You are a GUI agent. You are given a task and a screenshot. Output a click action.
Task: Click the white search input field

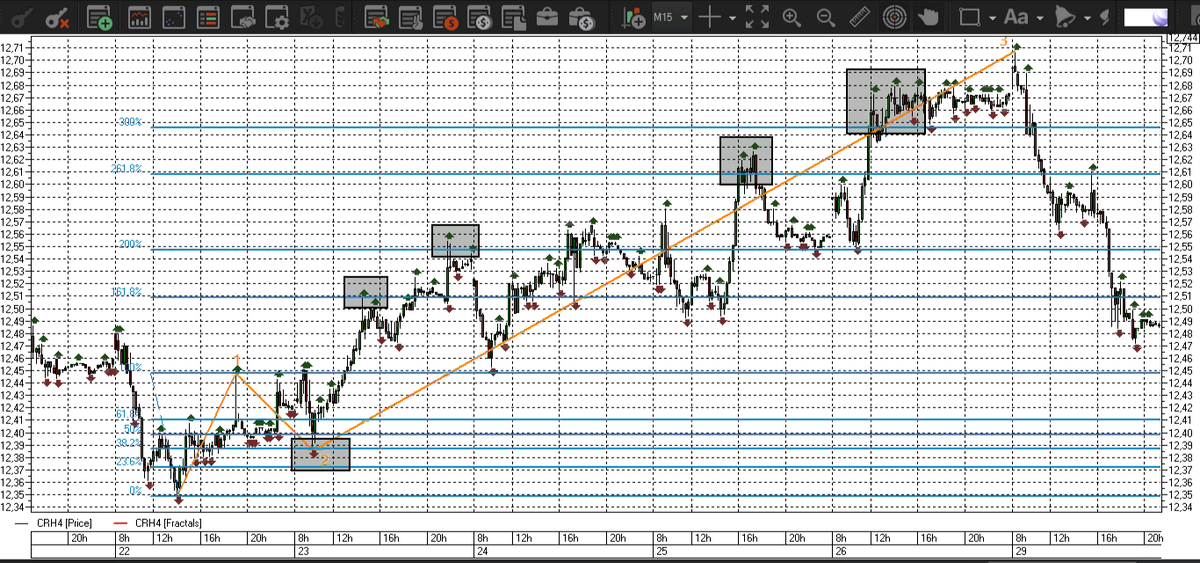coord(1147,17)
